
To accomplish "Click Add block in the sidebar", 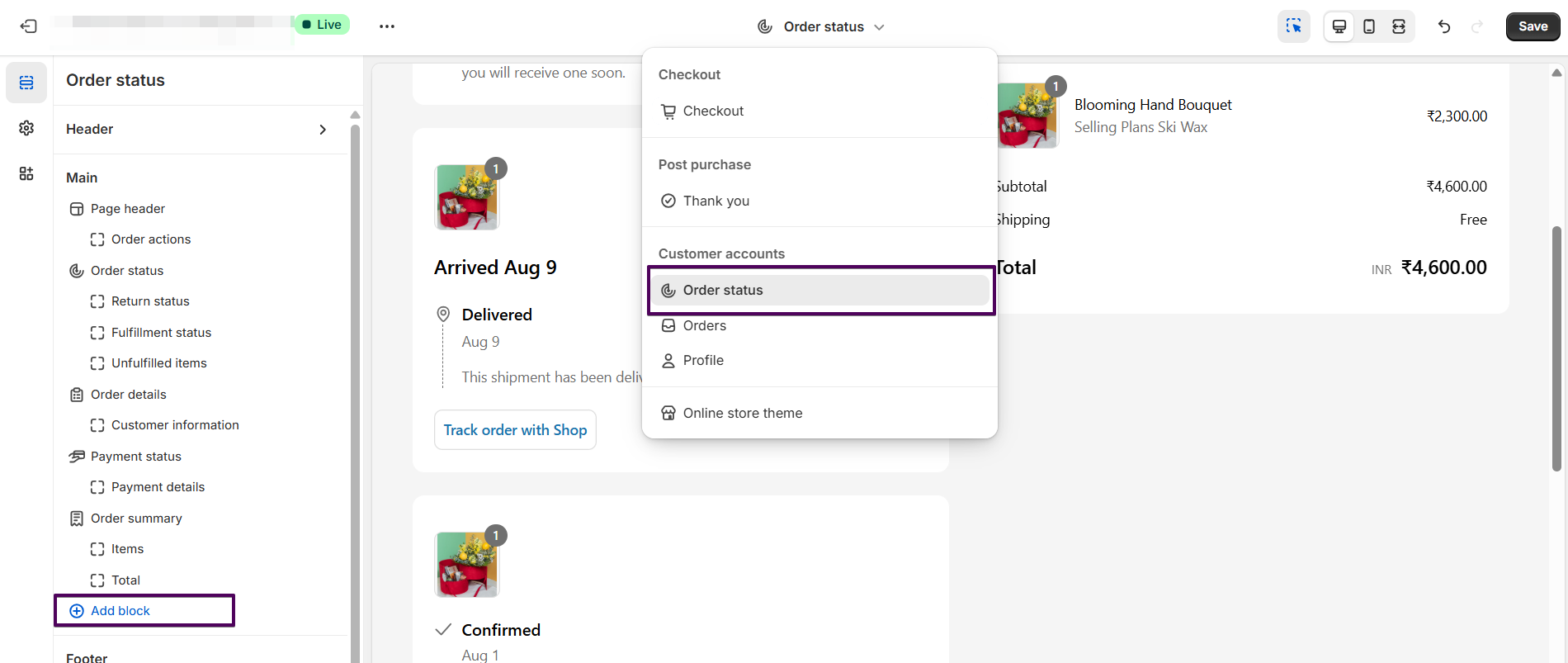I will (120, 611).
